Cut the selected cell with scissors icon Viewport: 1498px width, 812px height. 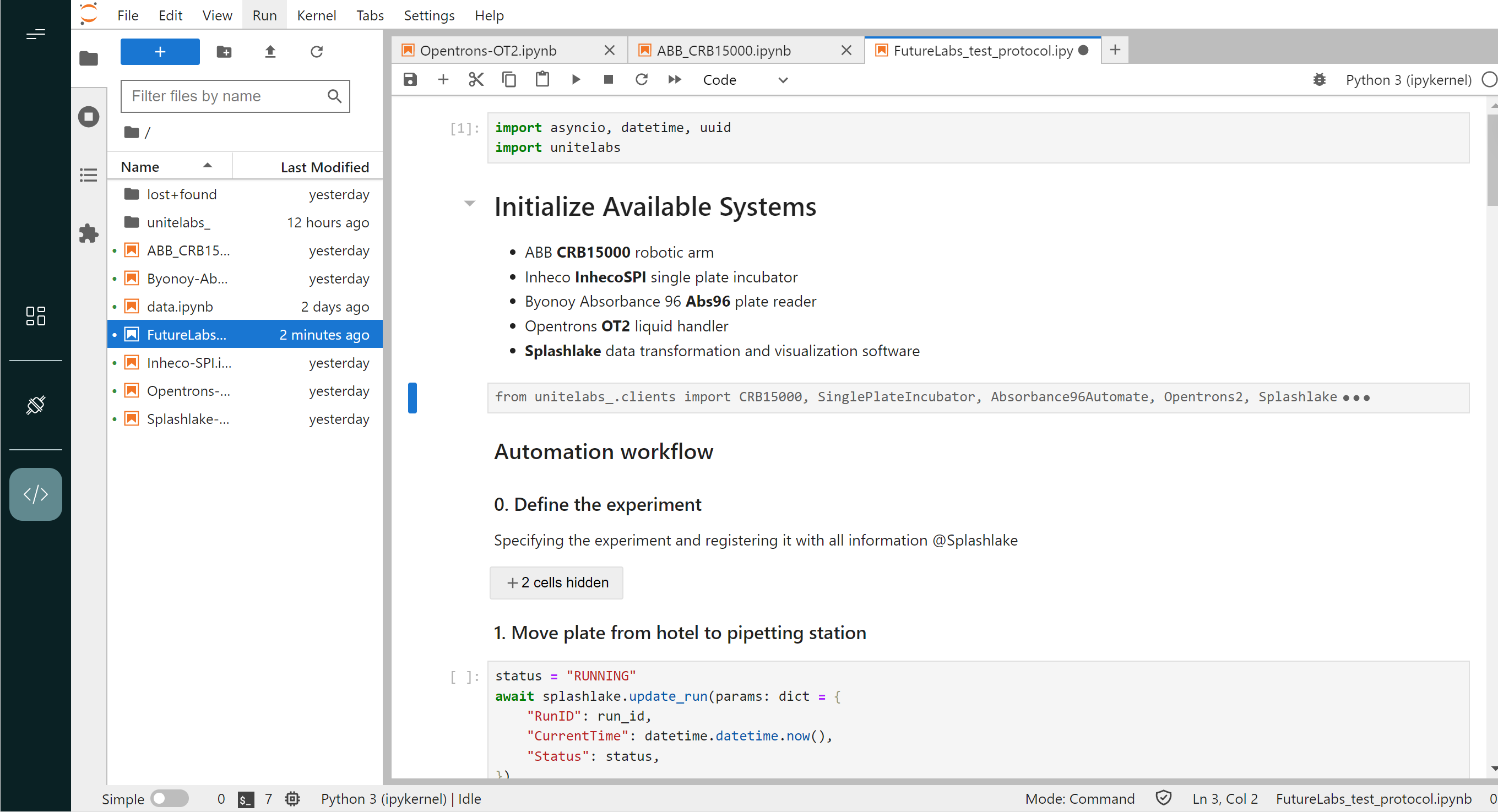point(476,80)
